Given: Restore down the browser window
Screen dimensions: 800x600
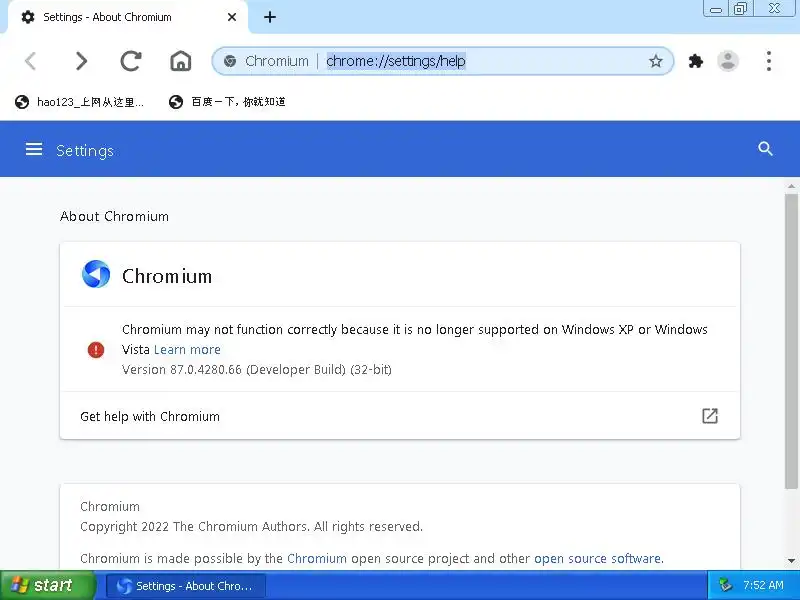Looking at the screenshot, I should (740, 8).
